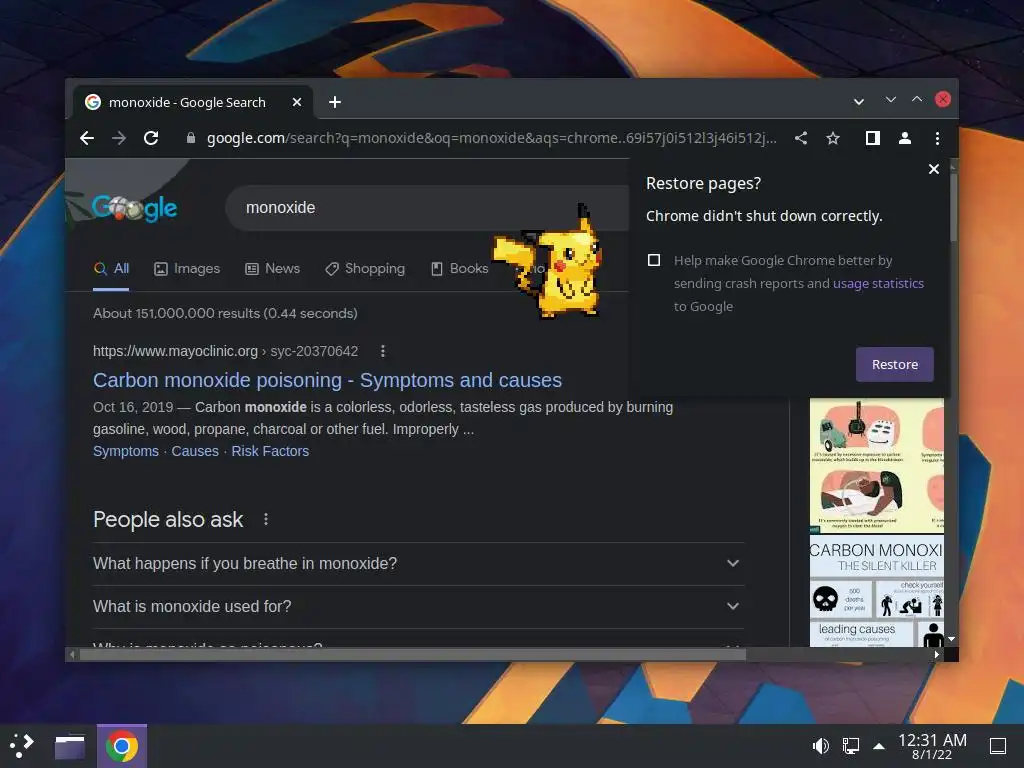The width and height of the screenshot is (1024, 768).
Task: Click the Restore button
Action: point(895,364)
